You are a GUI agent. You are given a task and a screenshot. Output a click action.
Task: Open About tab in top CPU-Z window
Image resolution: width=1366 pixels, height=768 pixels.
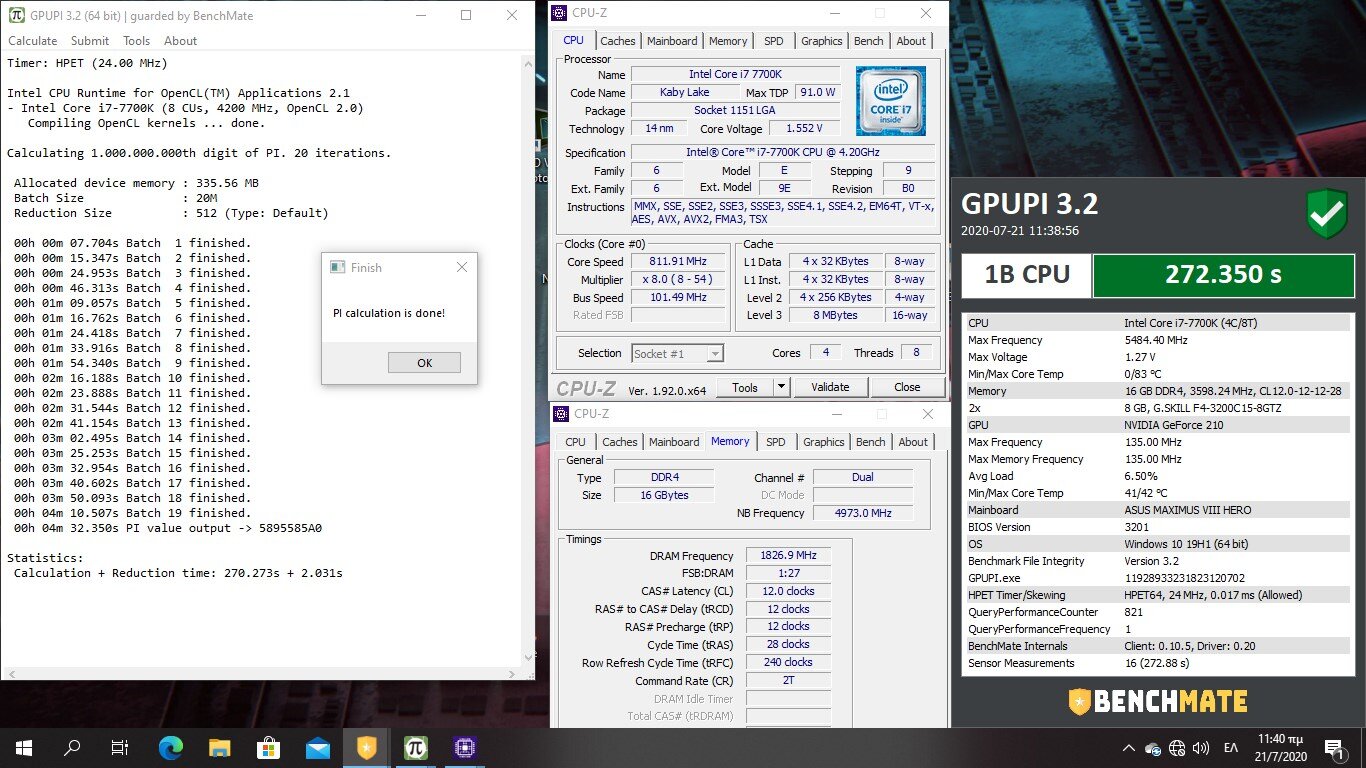click(x=911, y=41)
